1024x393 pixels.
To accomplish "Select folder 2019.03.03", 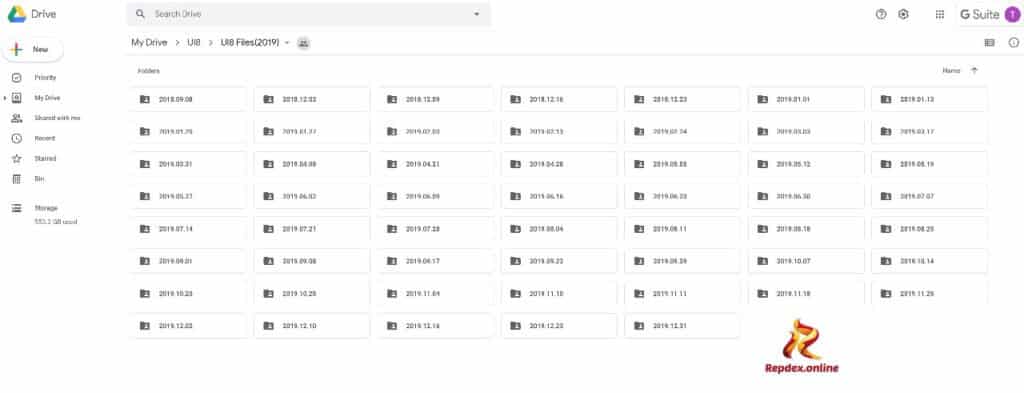I will (x=806, y=132).
